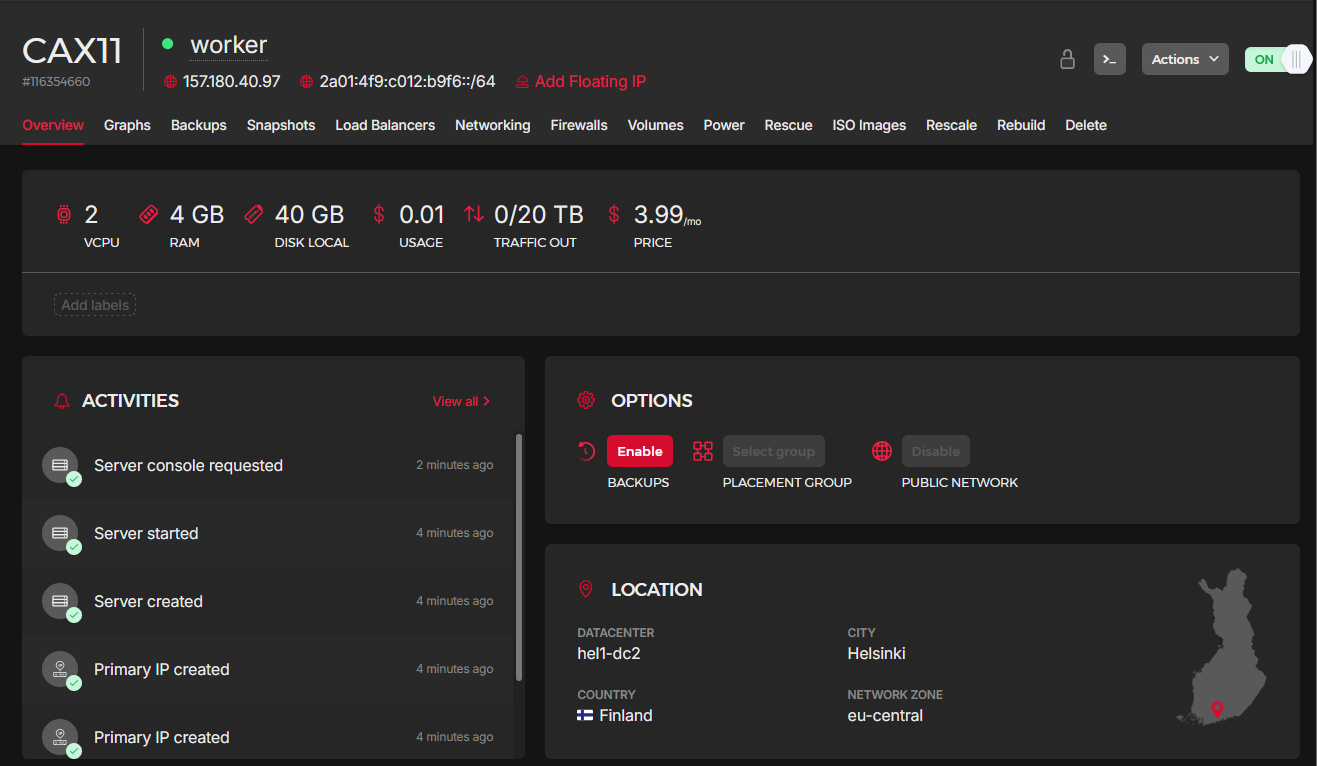This screenshot has width=1317, height=766.
Task: Click the Server console requested activity icon
Action: click(x=60, y=465)
